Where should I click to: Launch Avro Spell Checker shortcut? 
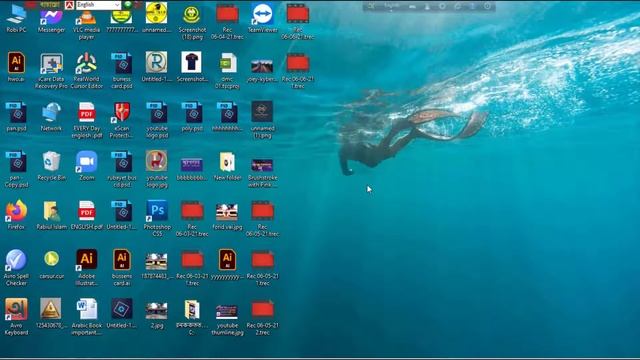[x=16, y=267]
